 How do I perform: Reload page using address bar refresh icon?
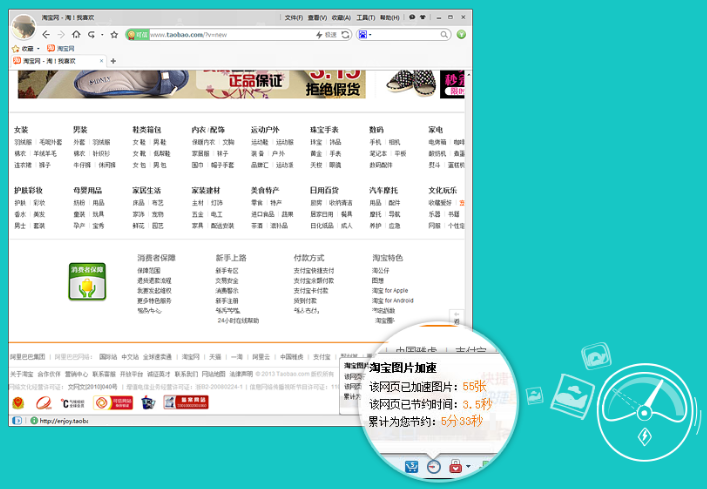tap(346, 35)
